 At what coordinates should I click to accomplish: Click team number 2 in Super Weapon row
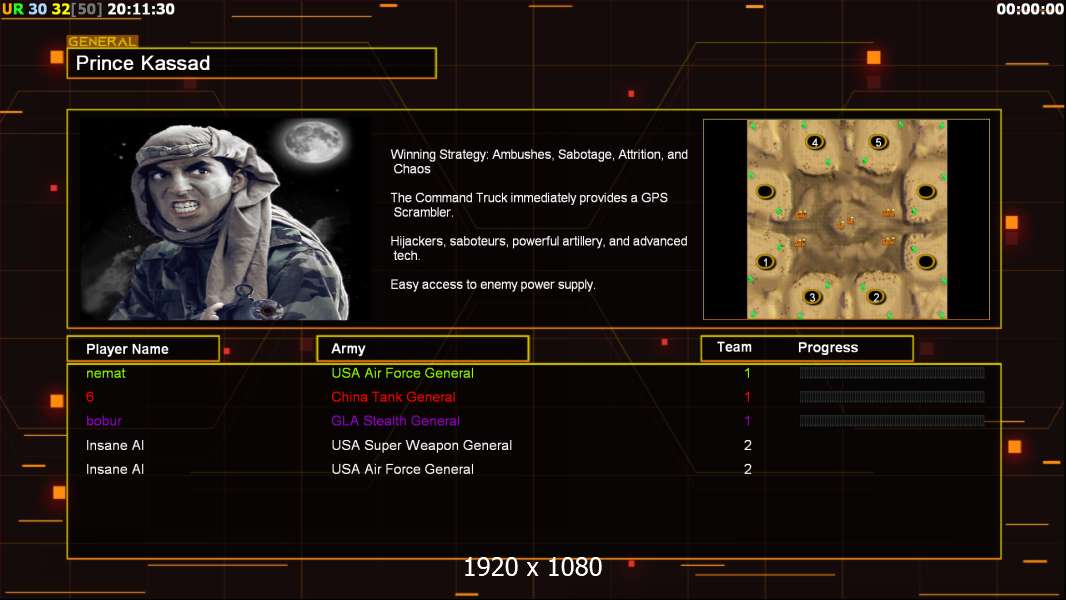click(747, 445)
